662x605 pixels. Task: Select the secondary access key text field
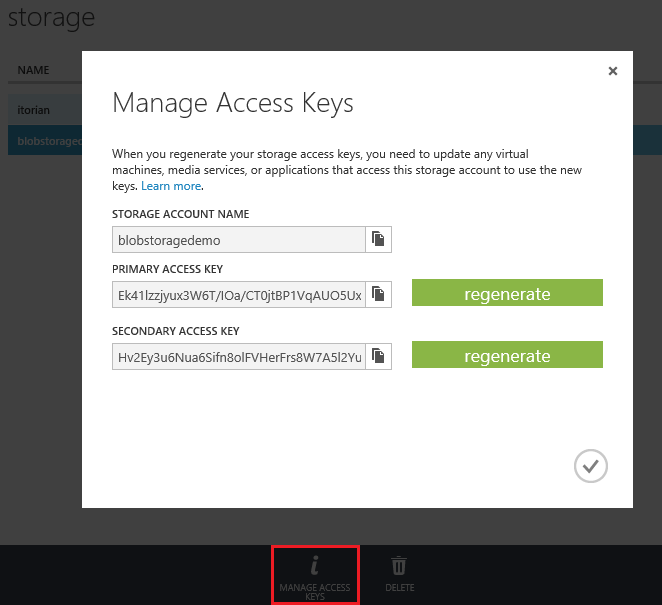(239, 356)
